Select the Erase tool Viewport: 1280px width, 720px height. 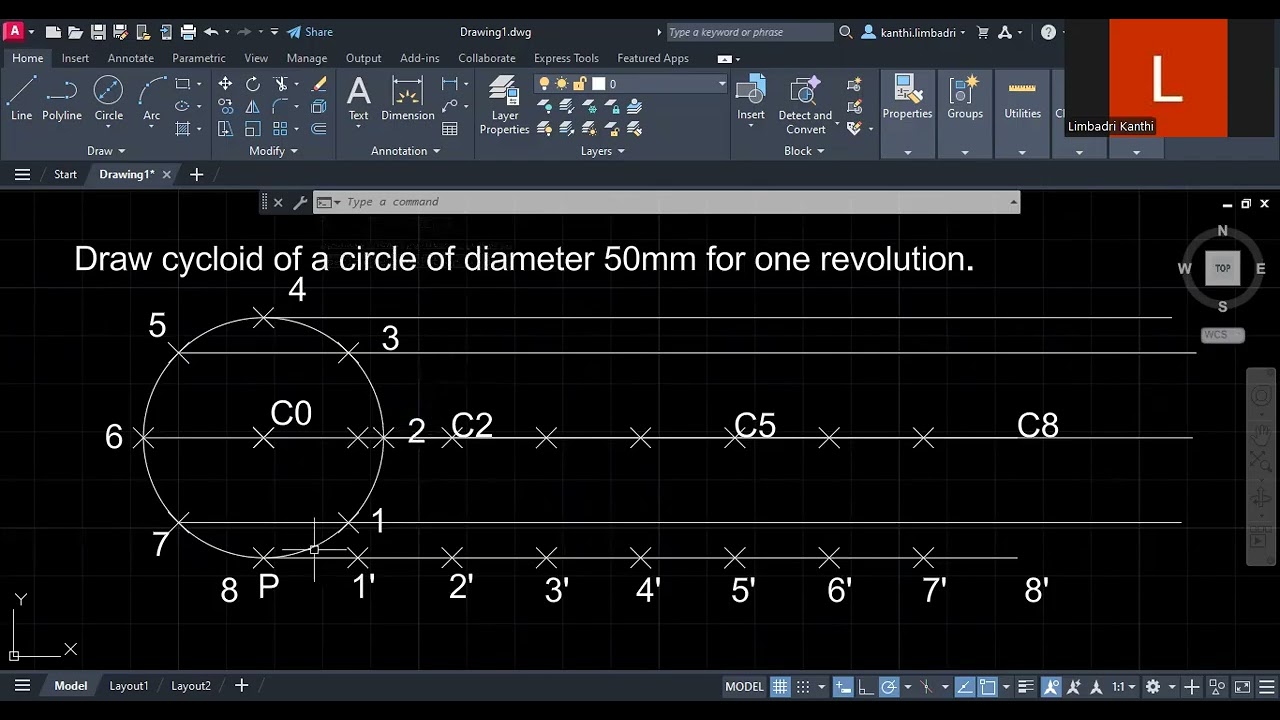click(x=319, y=84)
